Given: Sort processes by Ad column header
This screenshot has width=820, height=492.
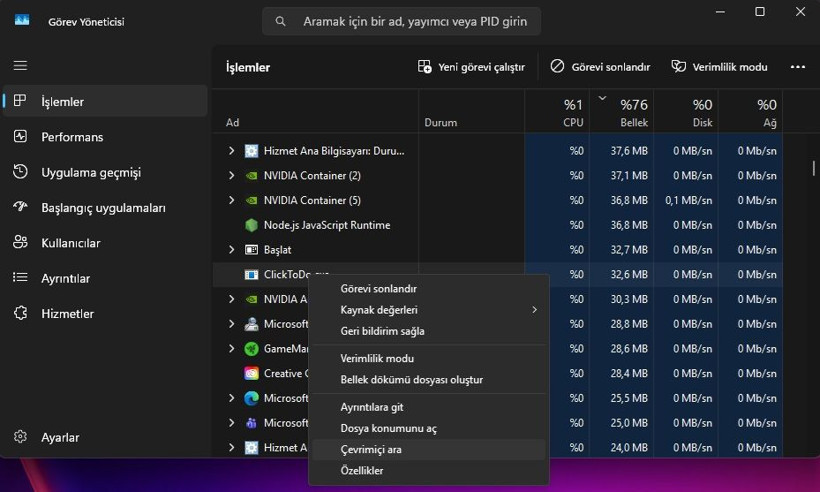Looking at the screenshot, I should [315, 111].
